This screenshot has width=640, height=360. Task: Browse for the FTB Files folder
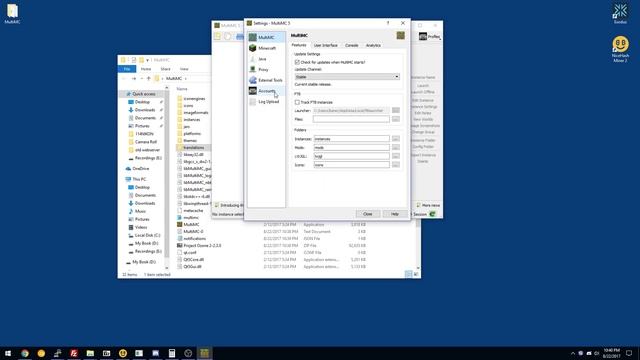pyautogui.click(x=396, y=119)
